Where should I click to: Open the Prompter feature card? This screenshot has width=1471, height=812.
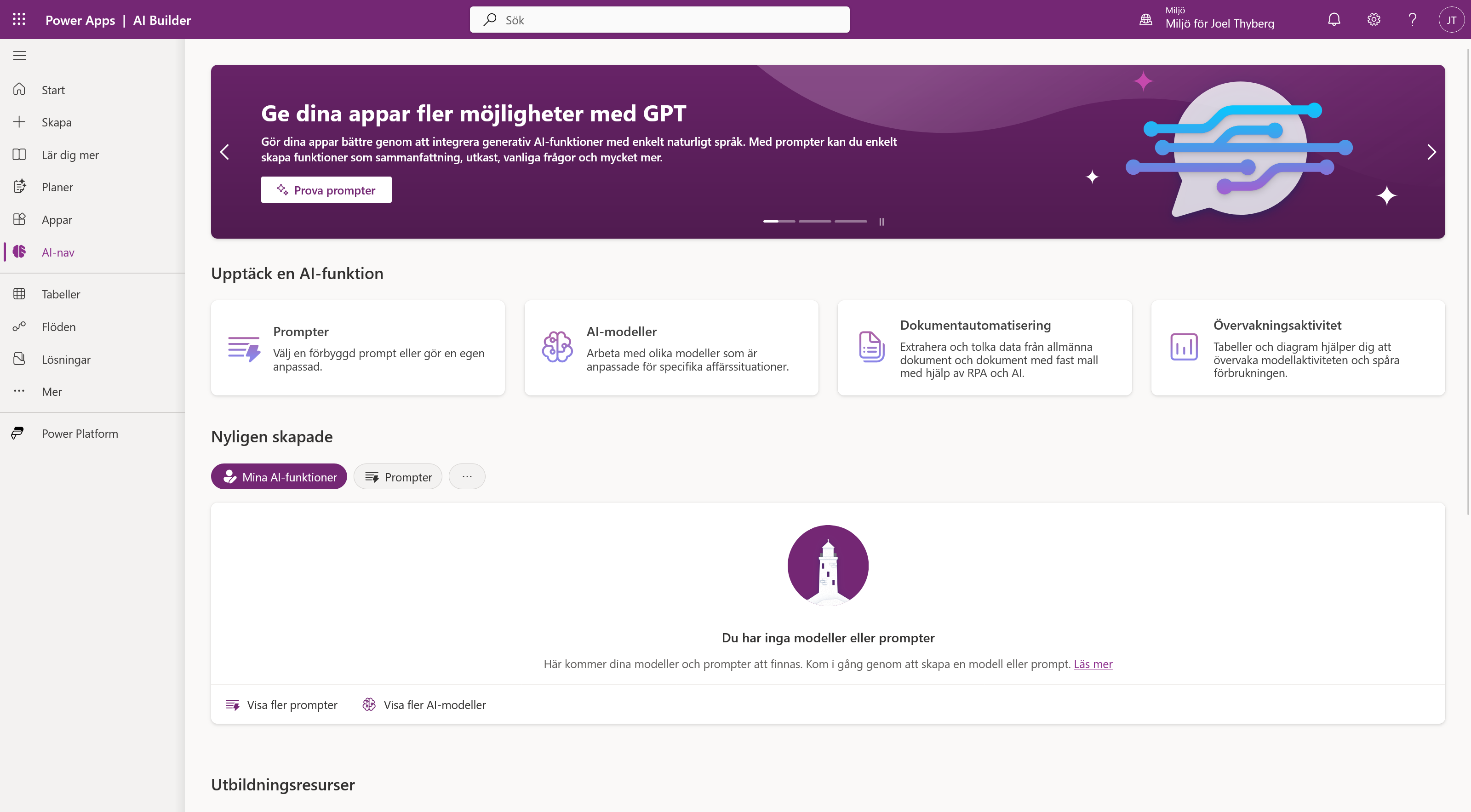click(358, 348)
